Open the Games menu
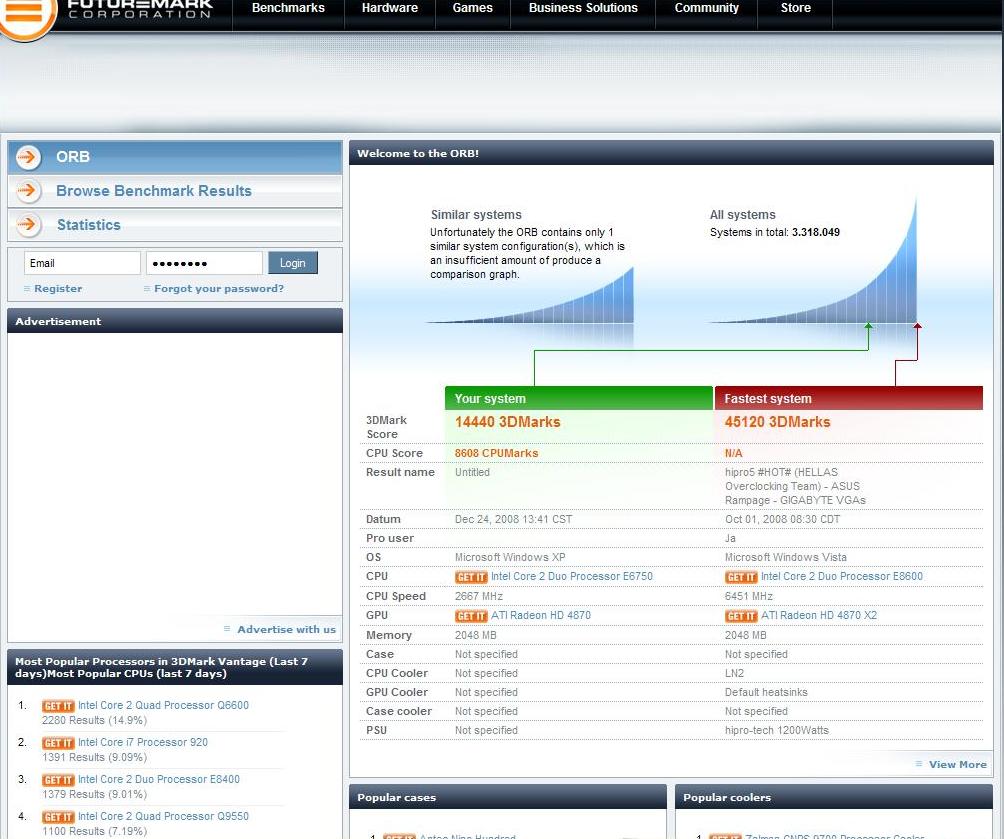The image size is (1004, 839). click(473, 8)
